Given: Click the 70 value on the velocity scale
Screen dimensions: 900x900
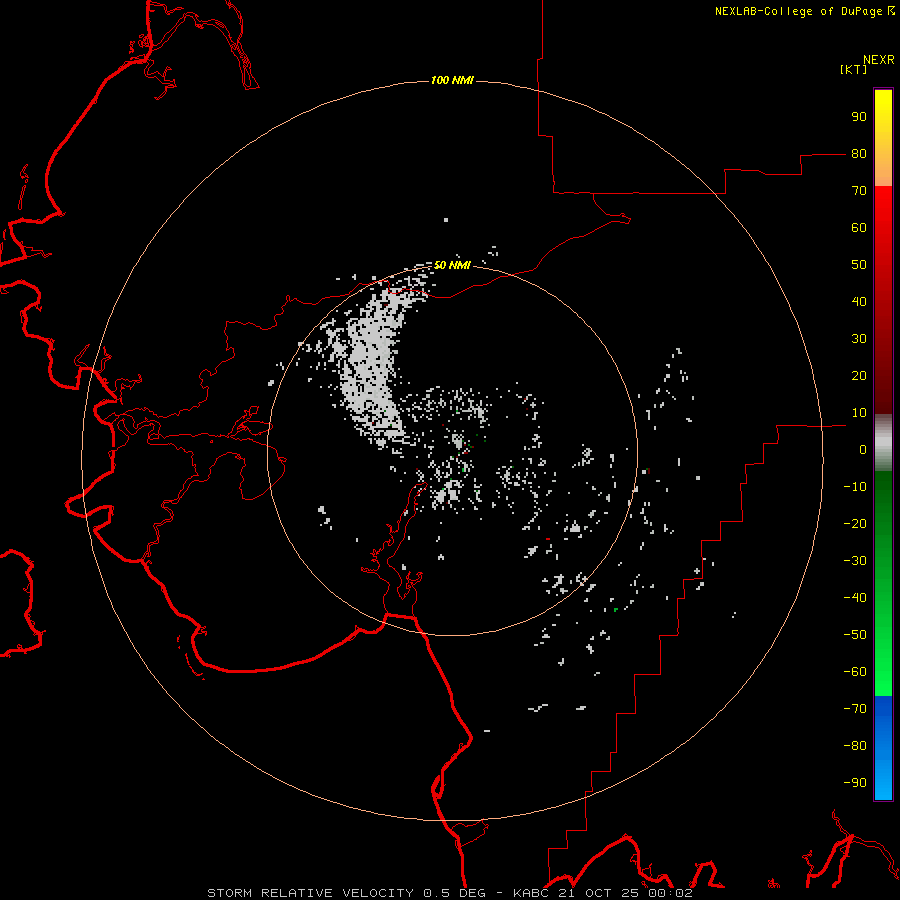Looking at the screenshot, I should click(x=859, y=191).
